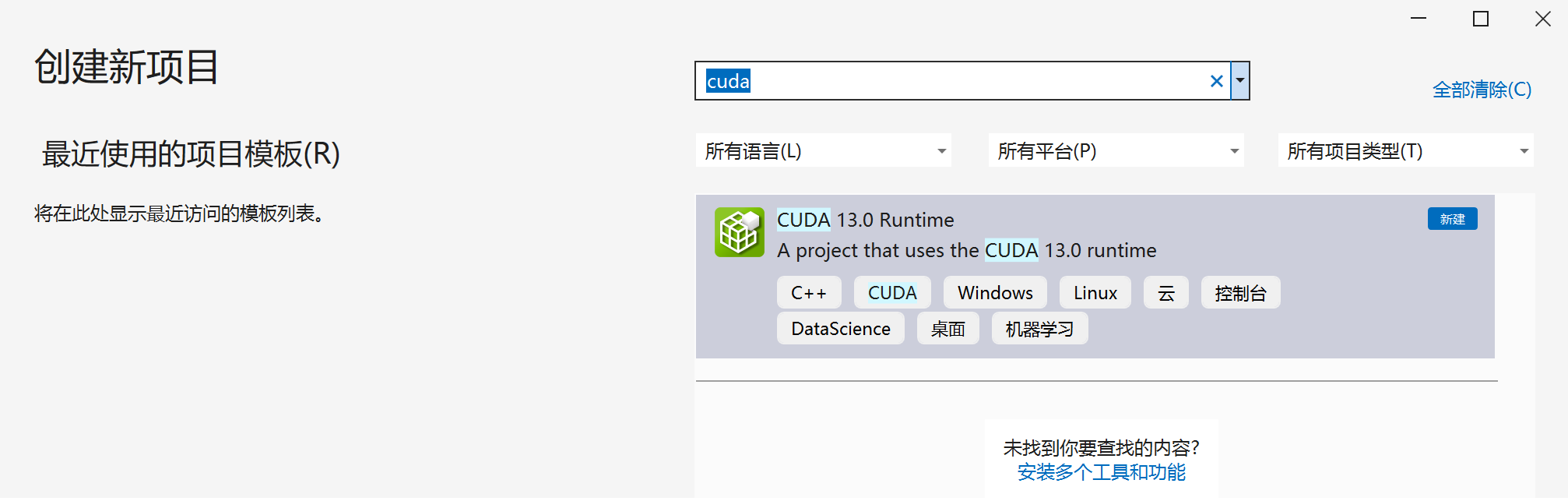Click inside the cuda search input field

pos(934,81)
